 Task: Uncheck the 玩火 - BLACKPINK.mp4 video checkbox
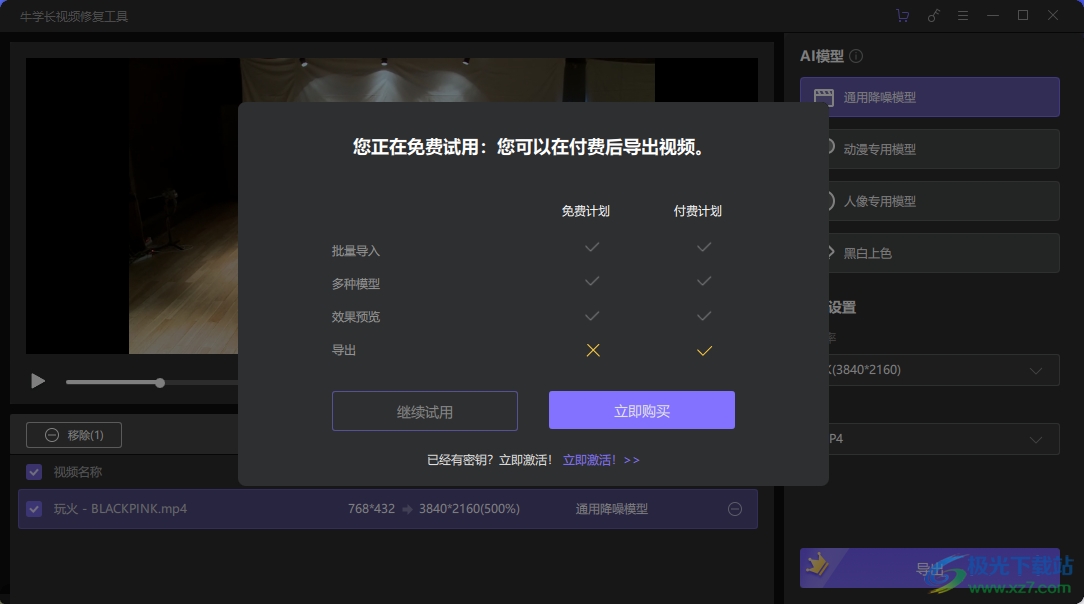pos(33,509)
